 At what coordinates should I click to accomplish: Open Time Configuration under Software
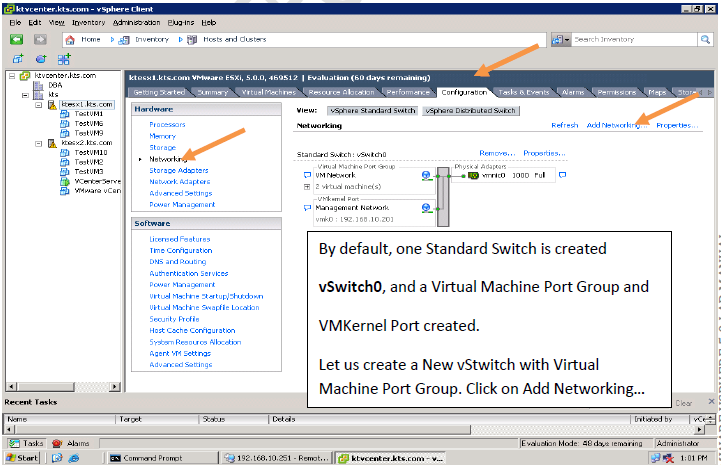(x=181, y=251)
